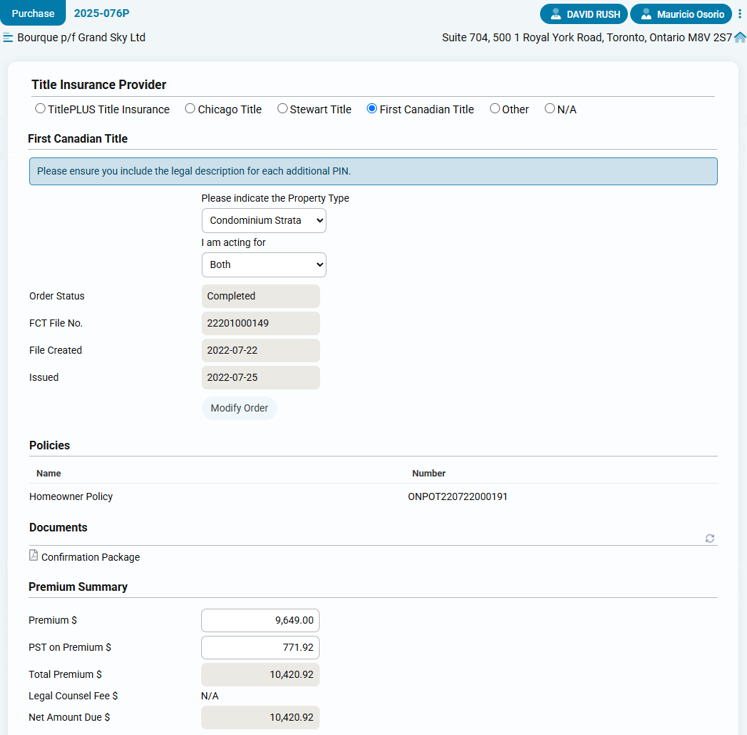Select First Canadian Title radio option

pyautogui.click(x=372, y=109)
